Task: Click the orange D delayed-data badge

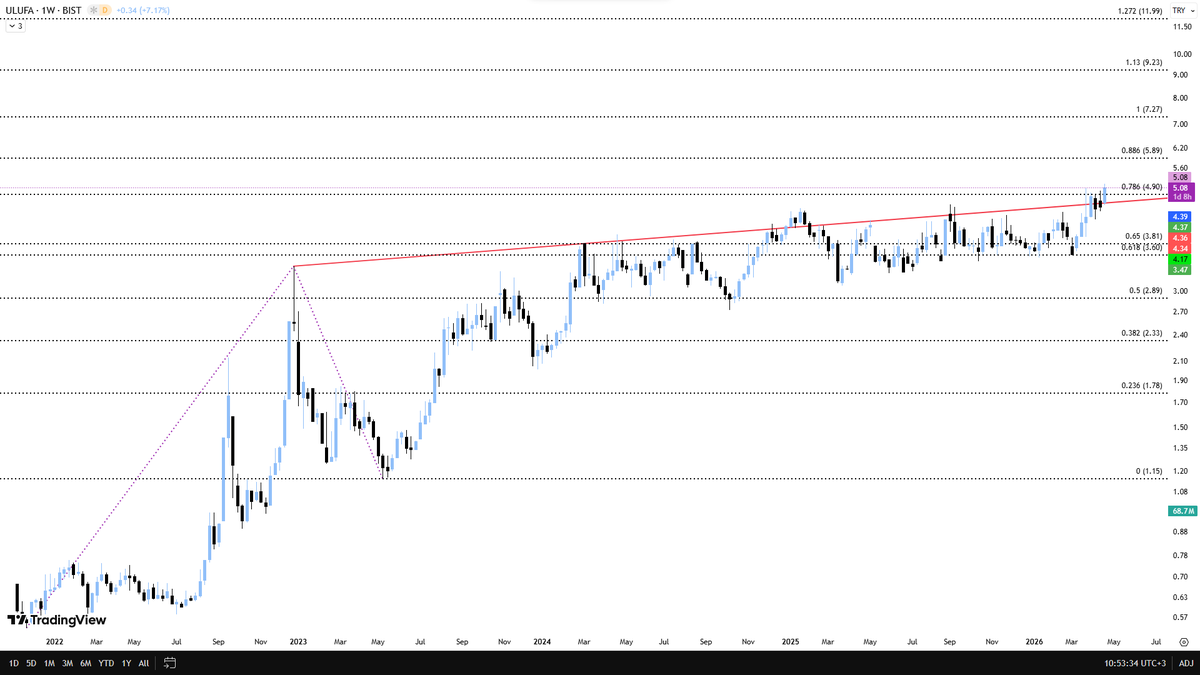Action: click(x=105, y=9)
